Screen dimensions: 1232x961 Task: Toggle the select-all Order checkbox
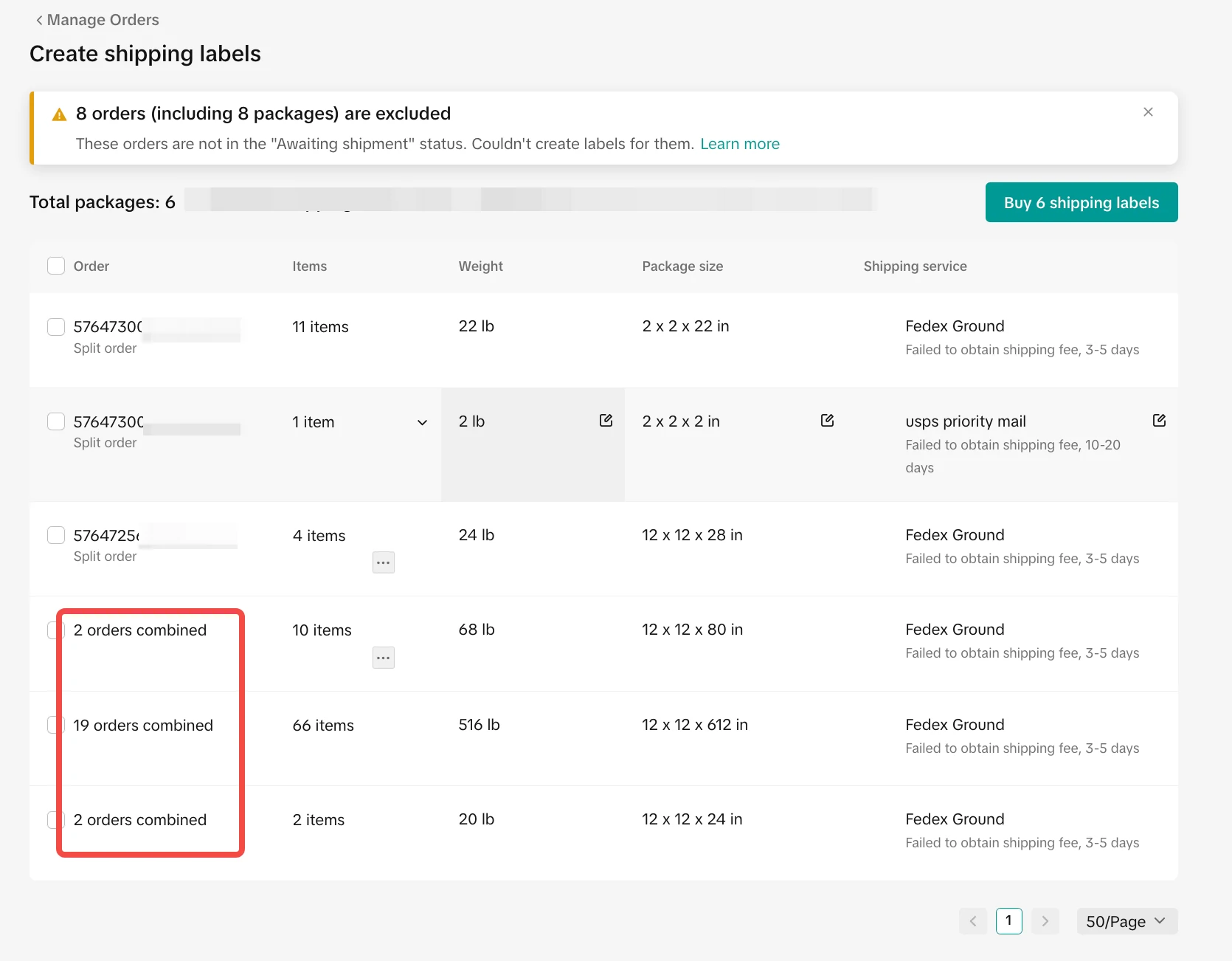(56, 266)
